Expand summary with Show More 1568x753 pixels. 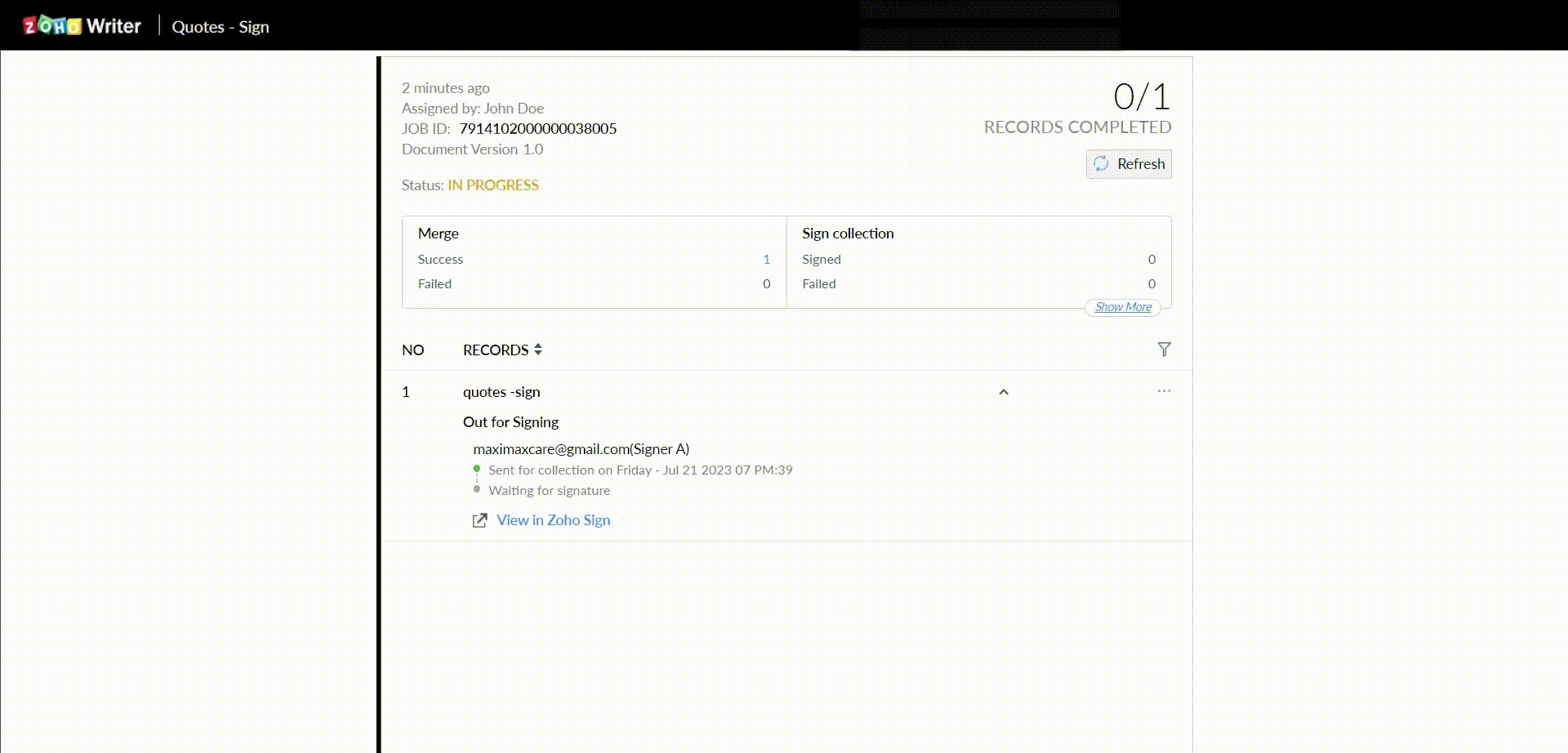(x=1123, y=307)
